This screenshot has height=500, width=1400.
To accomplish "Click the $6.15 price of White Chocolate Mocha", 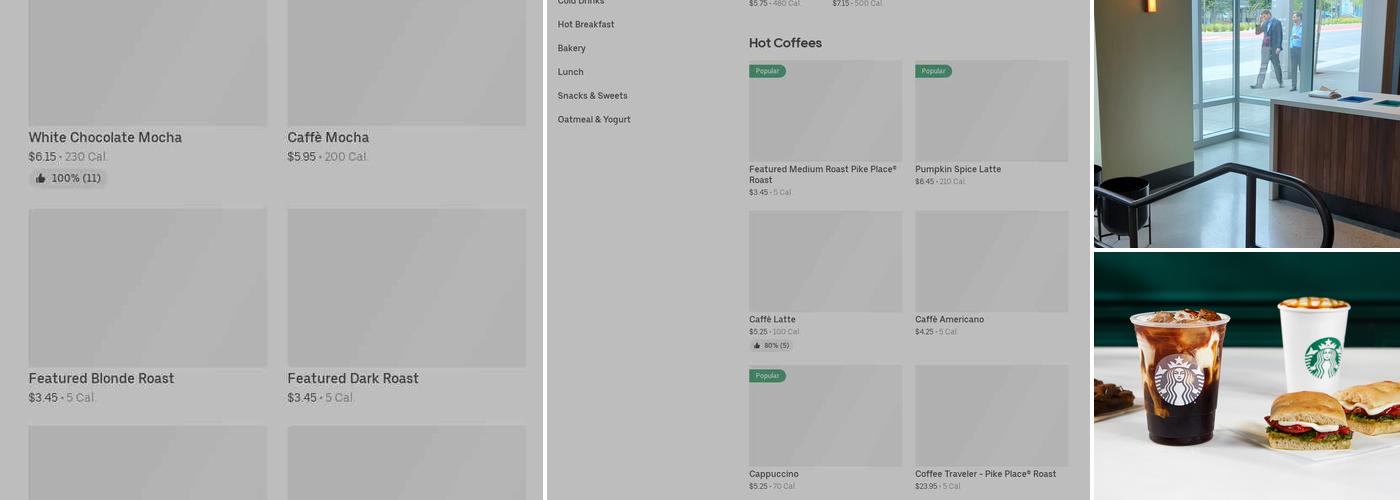I will coord(42,157).
